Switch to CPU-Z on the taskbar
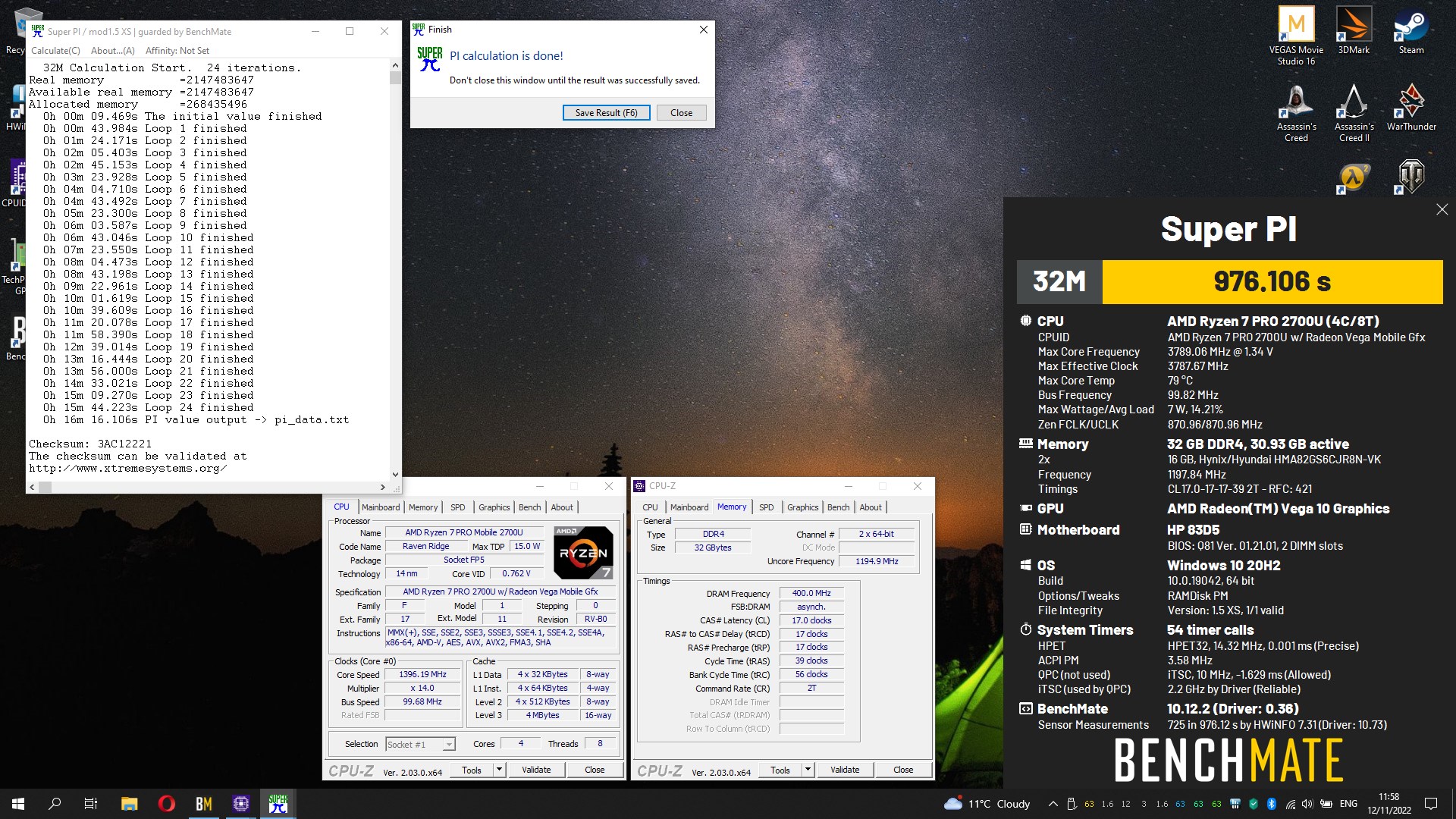The height and width of the screenshot is (819, 1456). (x=241, y=804)
